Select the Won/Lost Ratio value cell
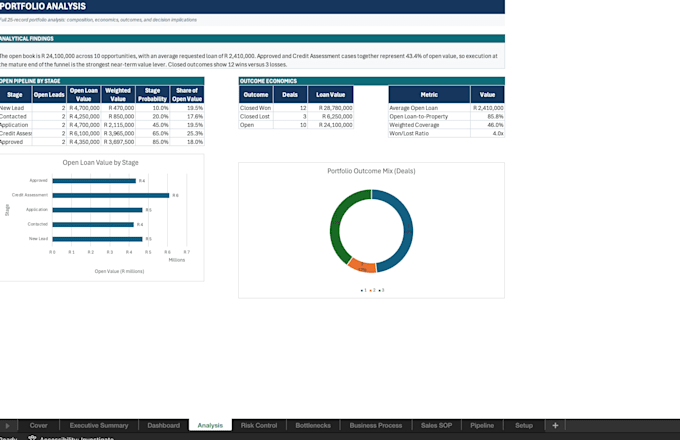 (487, 134)
